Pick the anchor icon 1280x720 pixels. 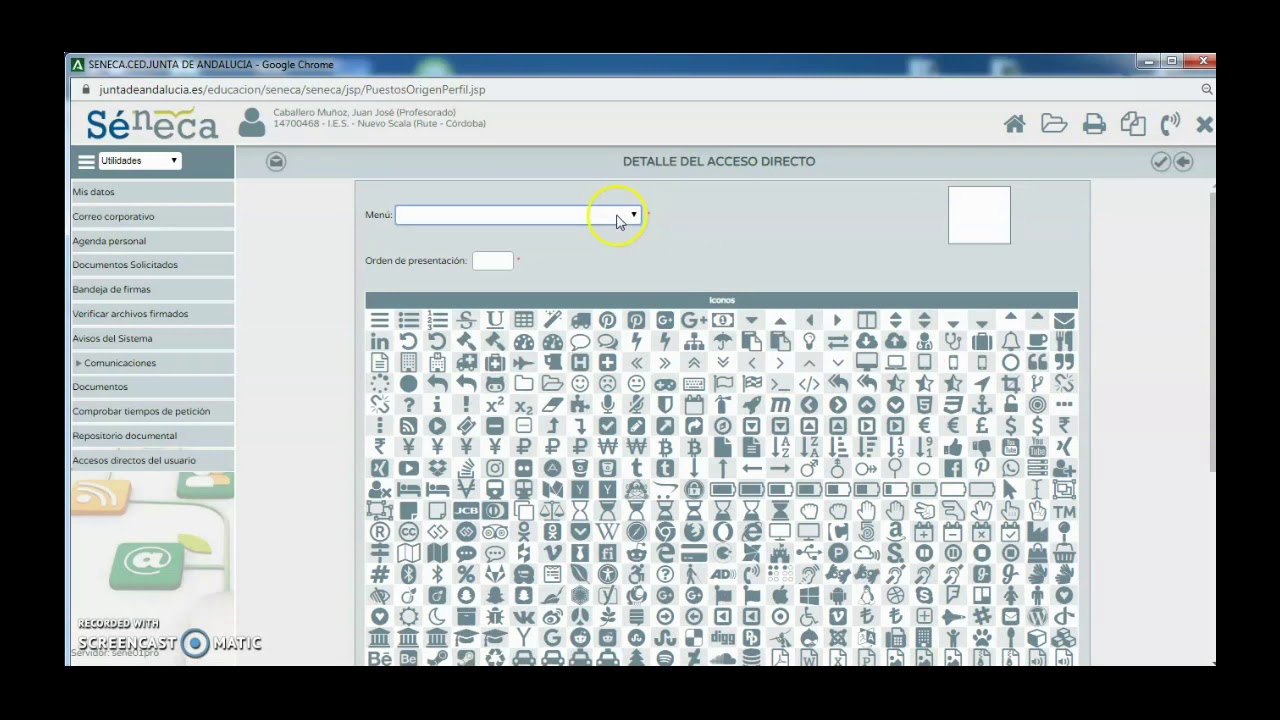982,405
